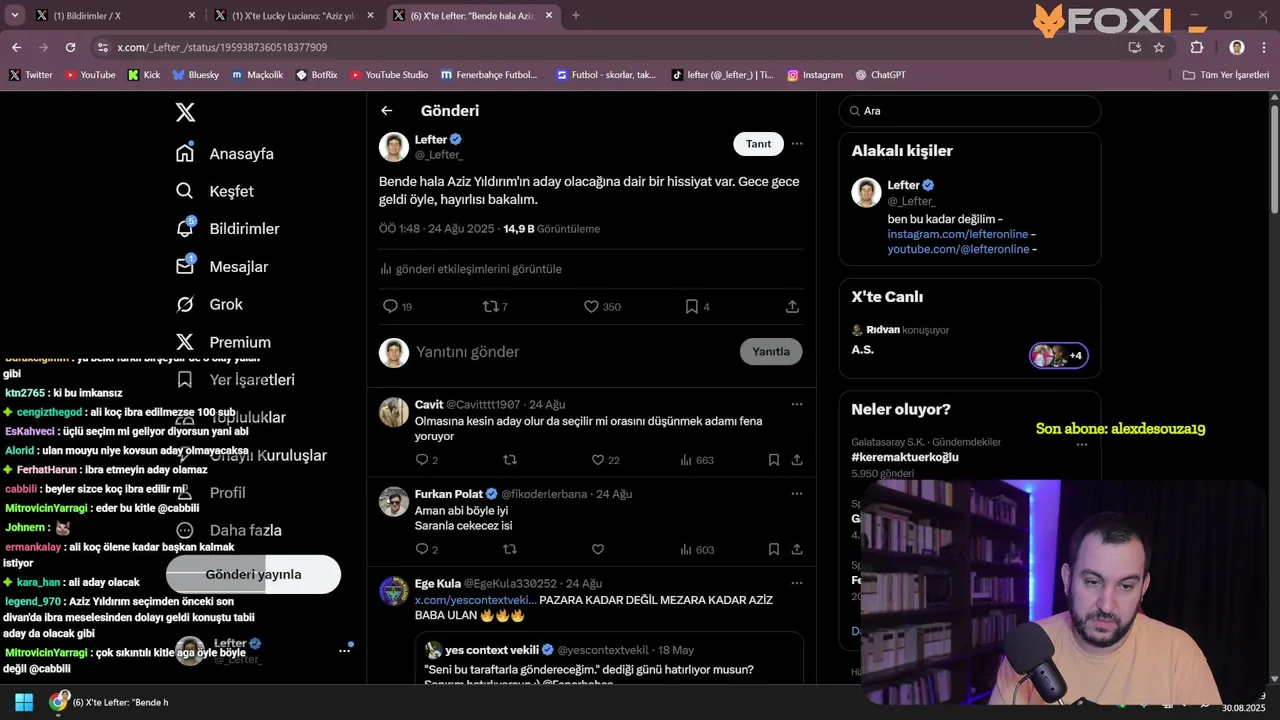
Task: Open x.com/yescontextvekil link in Ege Kula reply
Action: coord(476,600)
